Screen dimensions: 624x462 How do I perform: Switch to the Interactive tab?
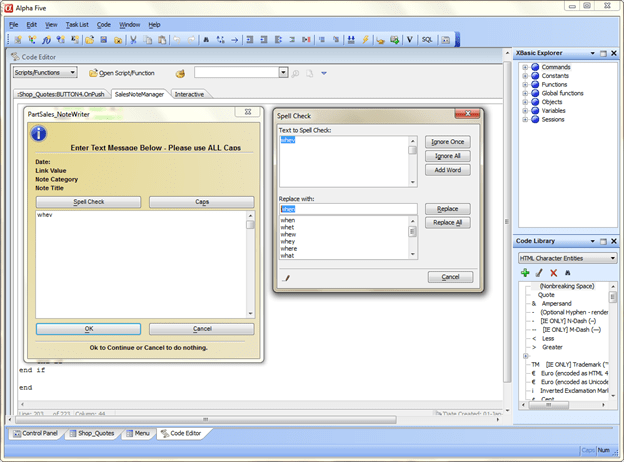click(x=191, y=94)
